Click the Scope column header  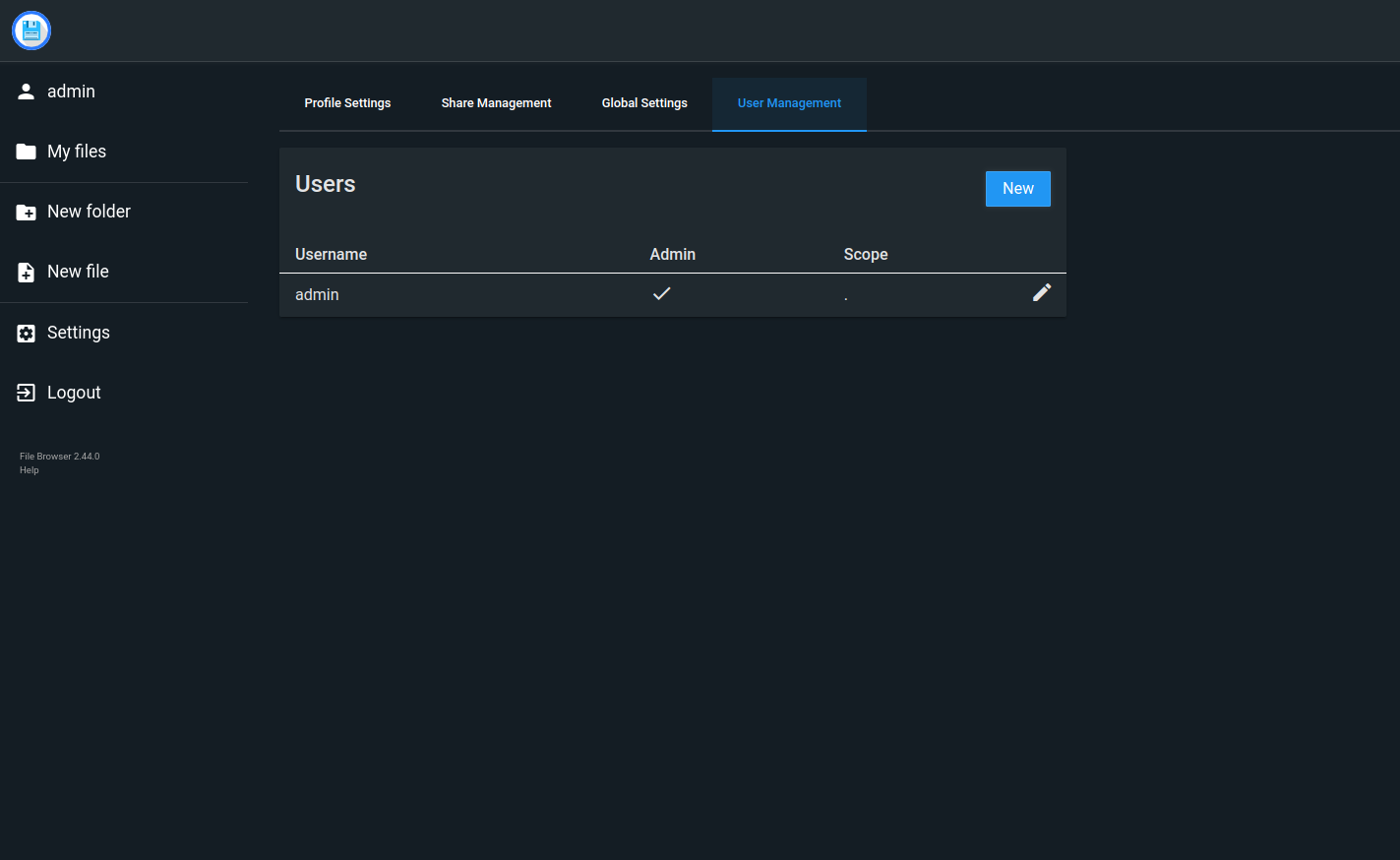[866, 255]
